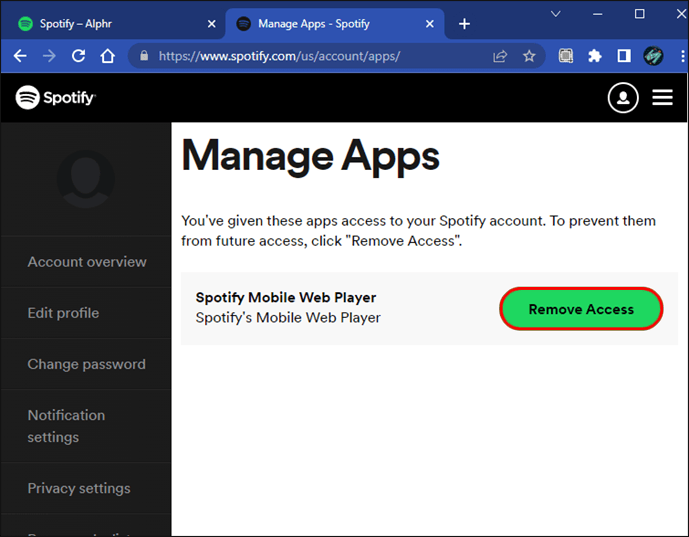Screen dimensions: 689x537
Task: Minimize the browser window
Action: pos(597,14)
